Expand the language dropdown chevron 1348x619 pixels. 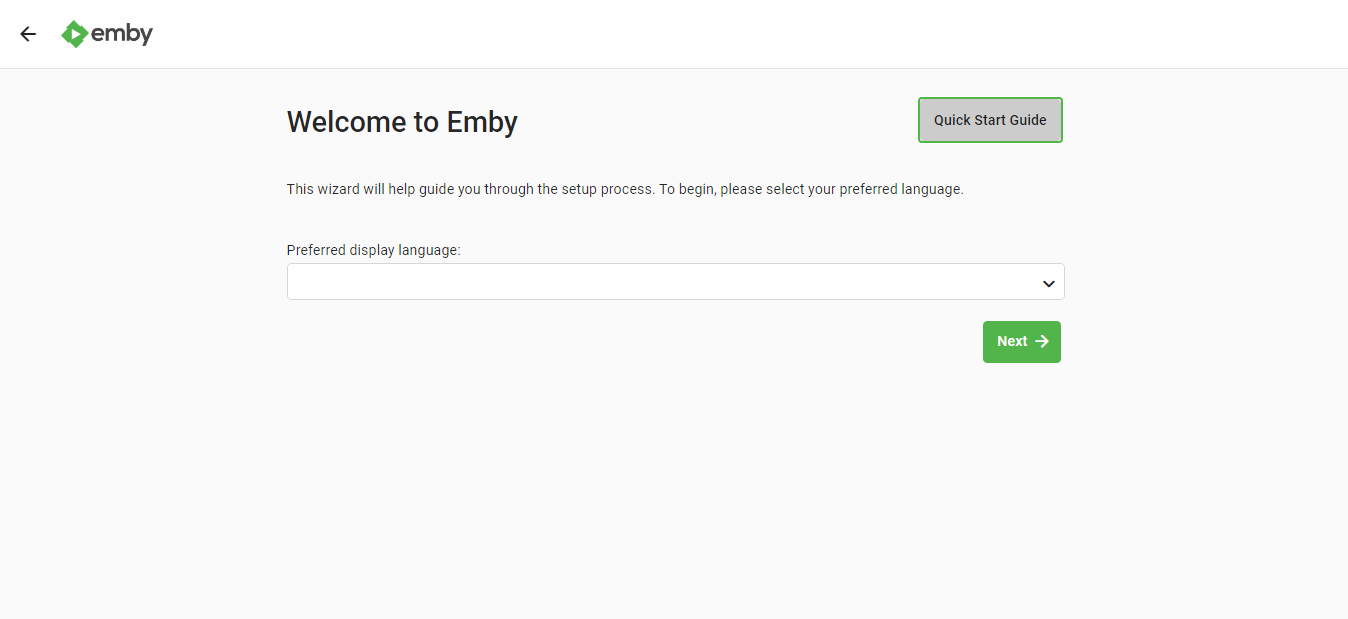tap(1048, 283)
